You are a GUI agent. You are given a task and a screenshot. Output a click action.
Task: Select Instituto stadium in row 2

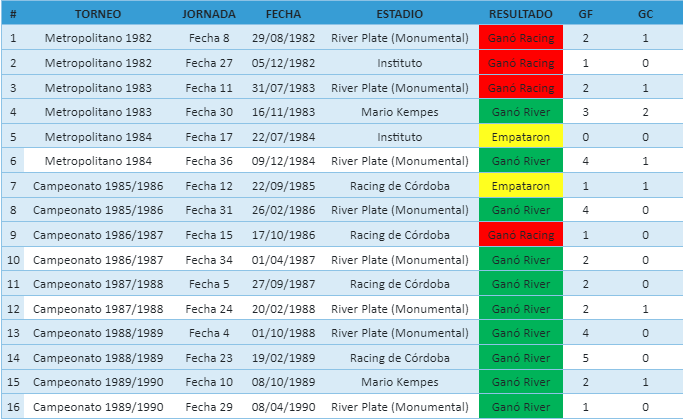coord(399,63)
